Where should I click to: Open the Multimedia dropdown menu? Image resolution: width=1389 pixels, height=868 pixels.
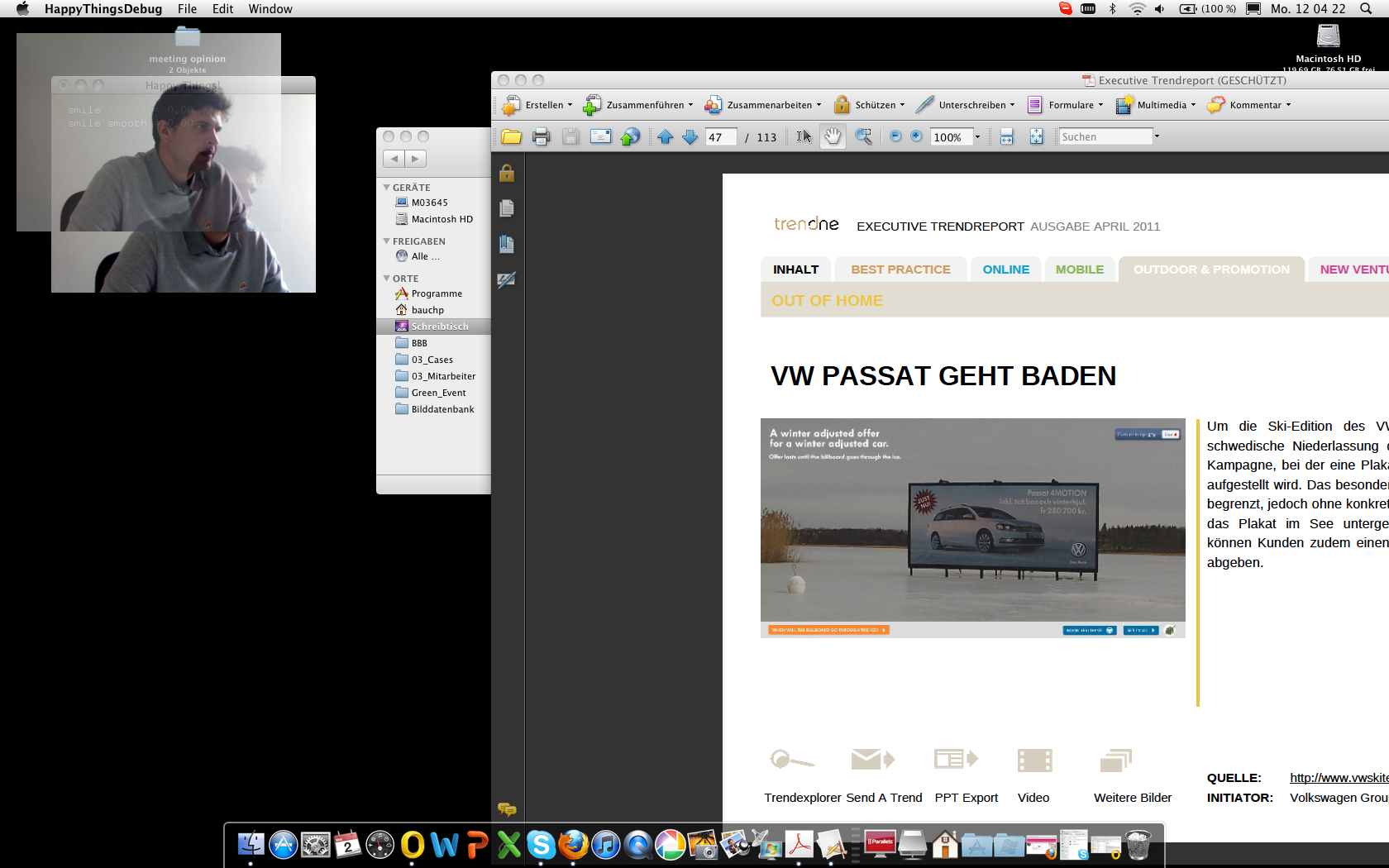1156,105
